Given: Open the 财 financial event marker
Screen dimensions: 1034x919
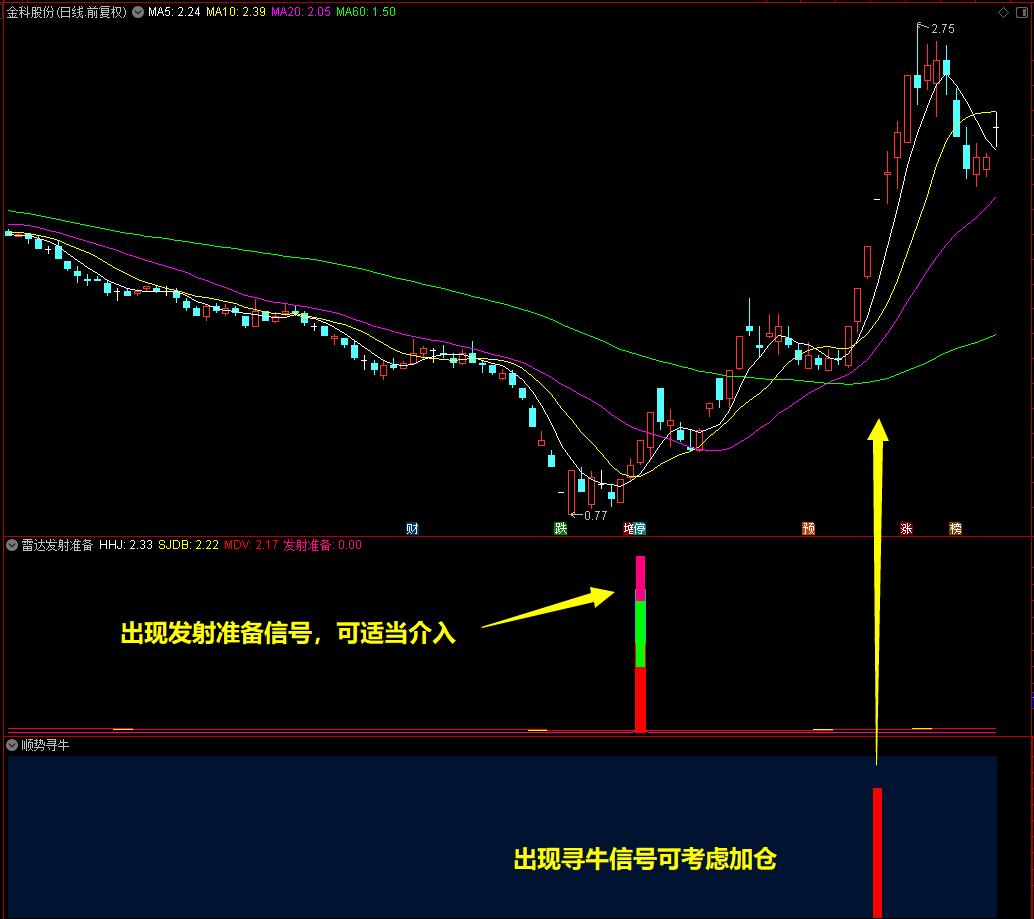Looking at the screenshot, I should pyautogui.click(x=412, y=528).
